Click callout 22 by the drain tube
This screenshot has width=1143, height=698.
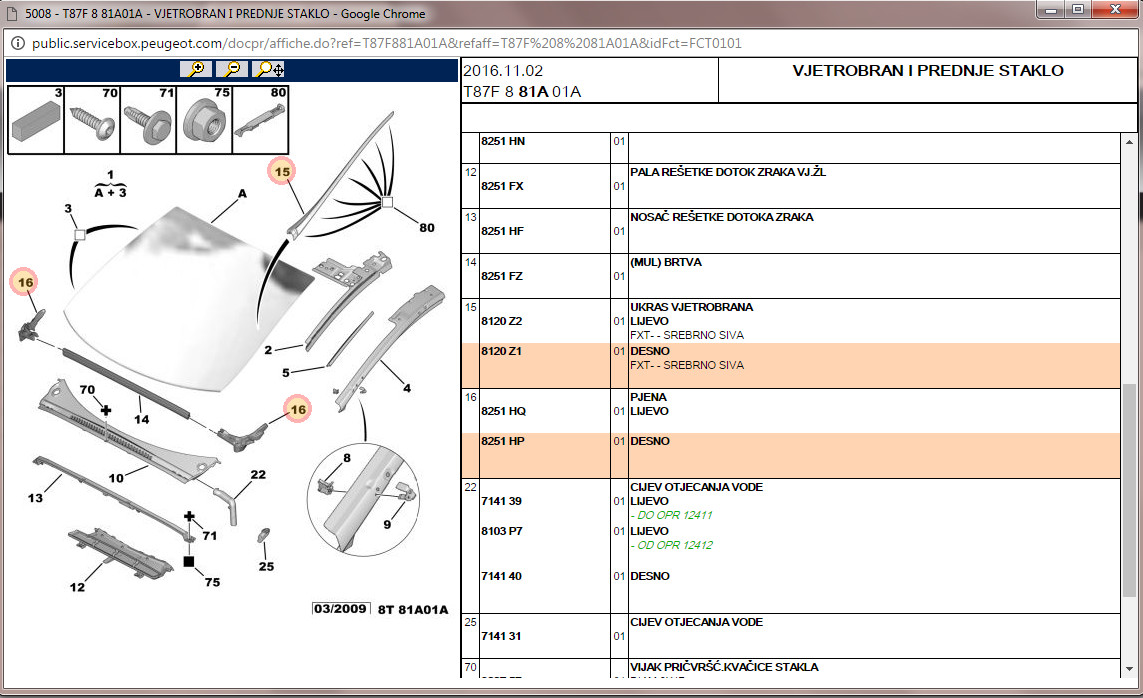tap(258, 474)
